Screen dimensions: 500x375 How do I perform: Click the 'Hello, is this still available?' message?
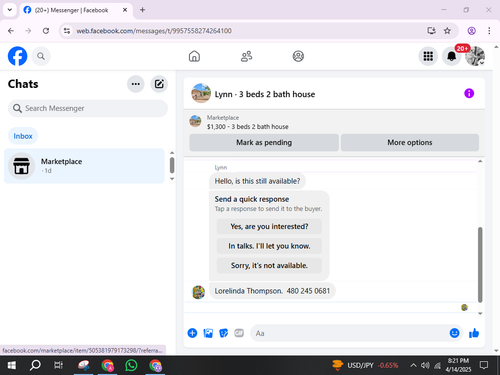257,181
